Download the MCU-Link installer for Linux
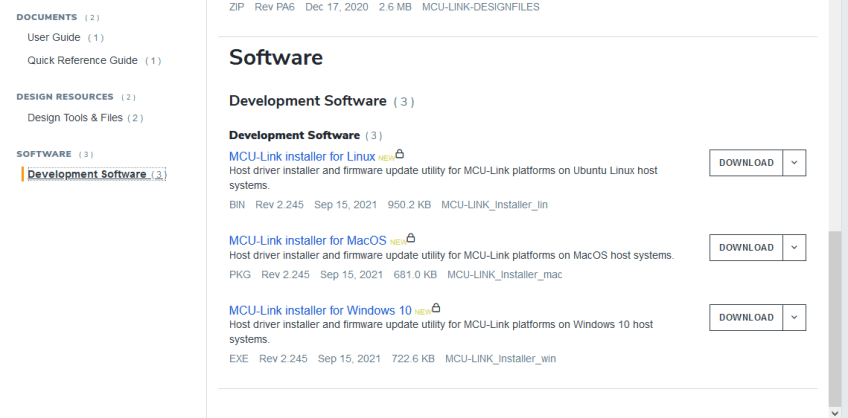 coord(746,163)
